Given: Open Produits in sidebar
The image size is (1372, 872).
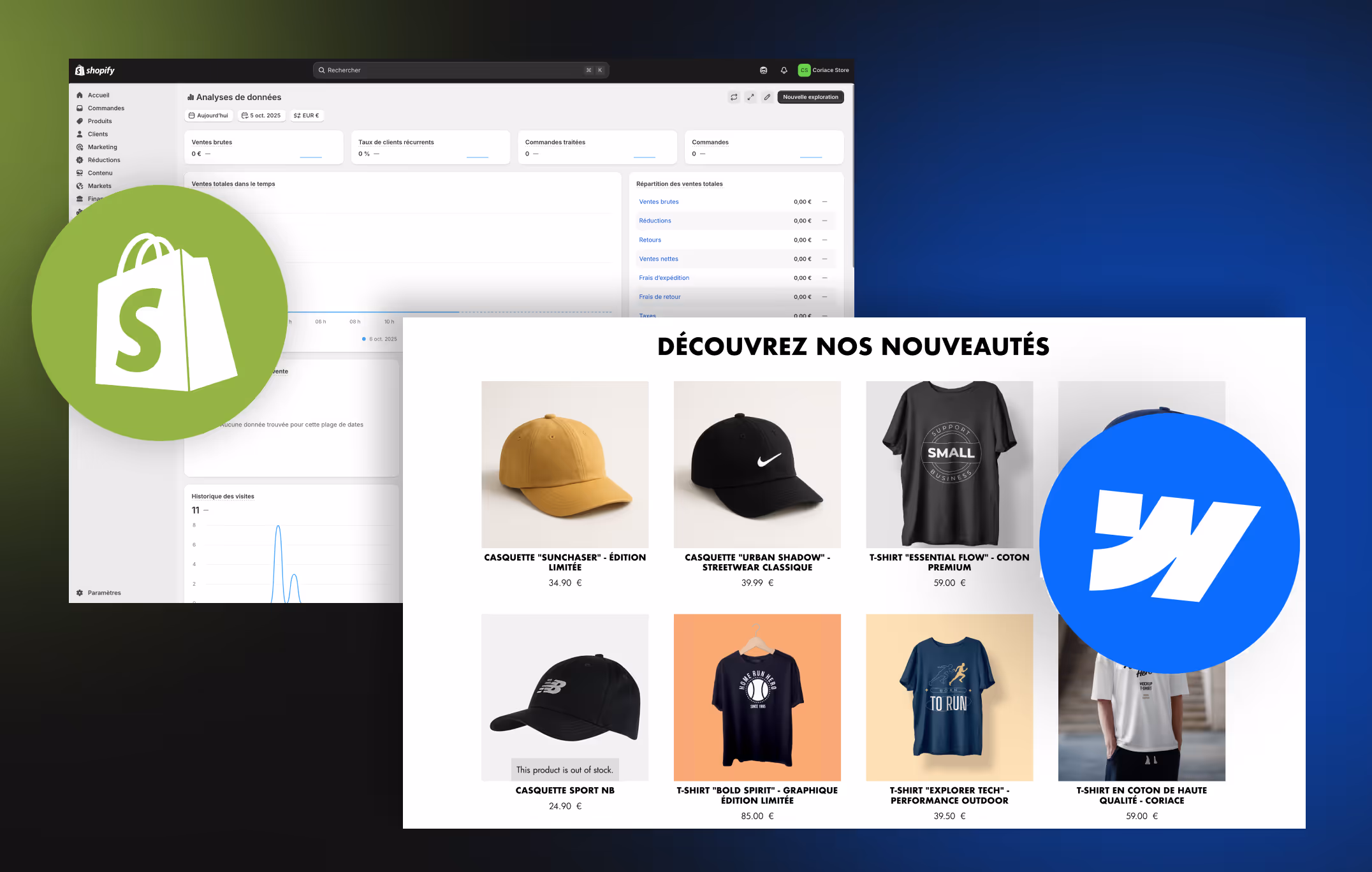Looking at the screenshot, I should tap(99, 121).
